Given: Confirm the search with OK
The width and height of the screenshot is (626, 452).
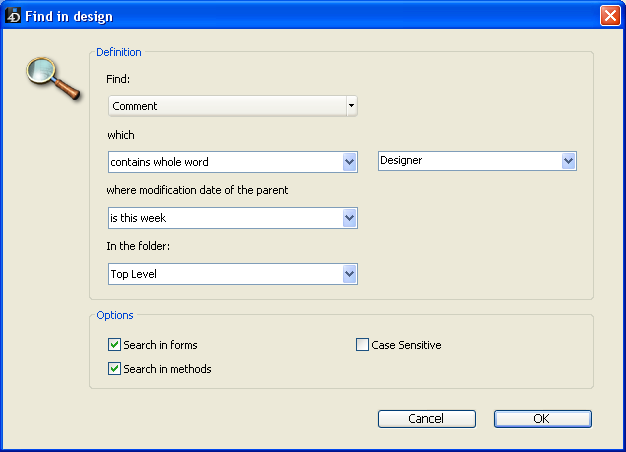Looking at the screenshot, I should 542,419.
